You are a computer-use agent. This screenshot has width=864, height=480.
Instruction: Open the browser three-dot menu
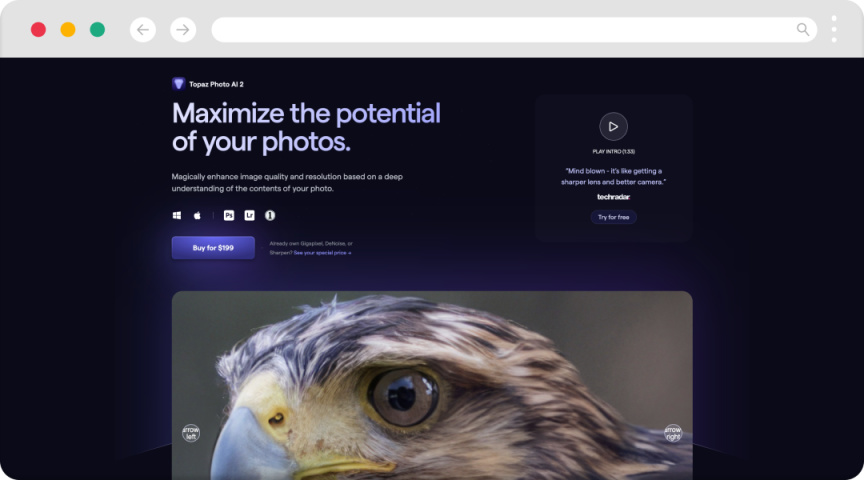pos(834,29)
